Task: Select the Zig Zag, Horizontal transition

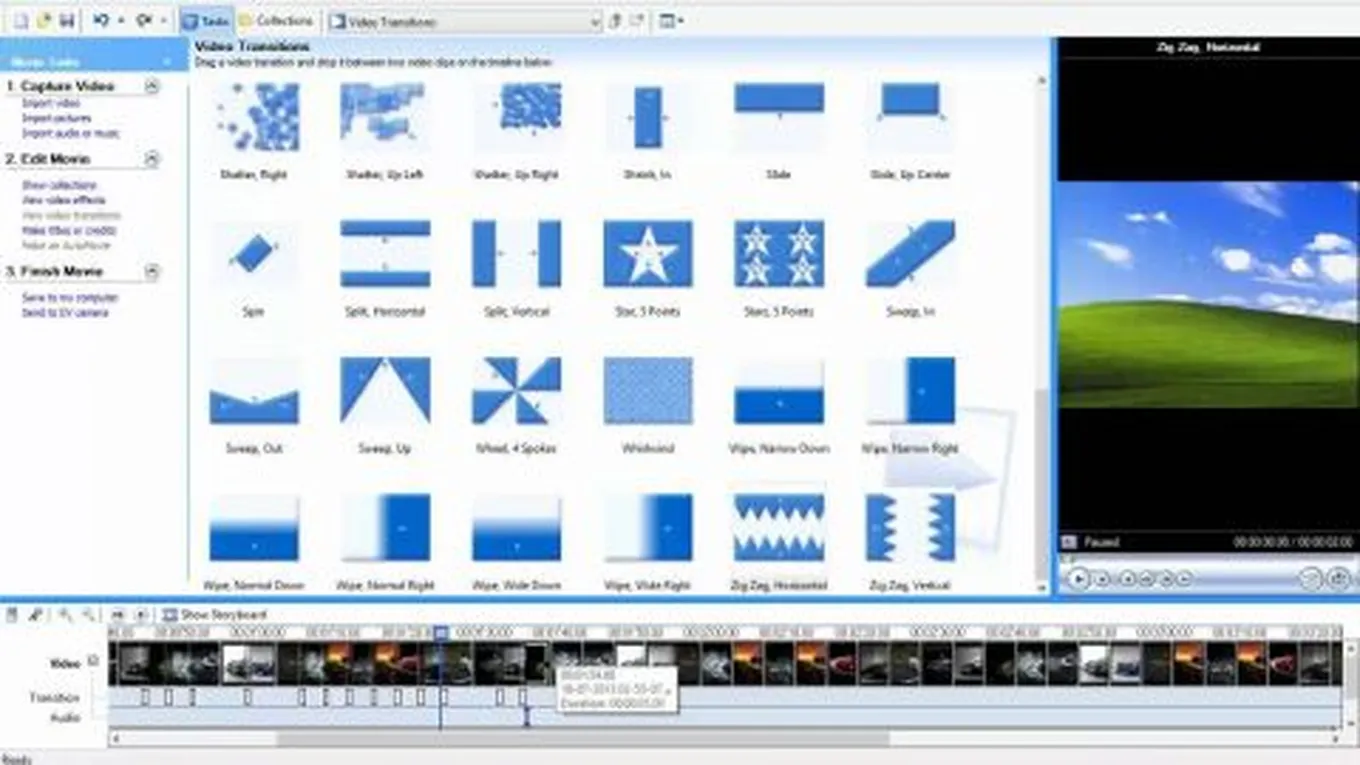Action: (x=778, y=528)
